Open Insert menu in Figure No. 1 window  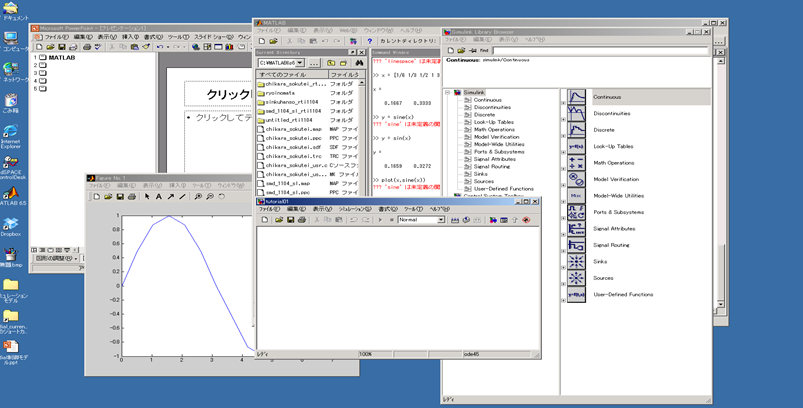click(x=177, y=185)
